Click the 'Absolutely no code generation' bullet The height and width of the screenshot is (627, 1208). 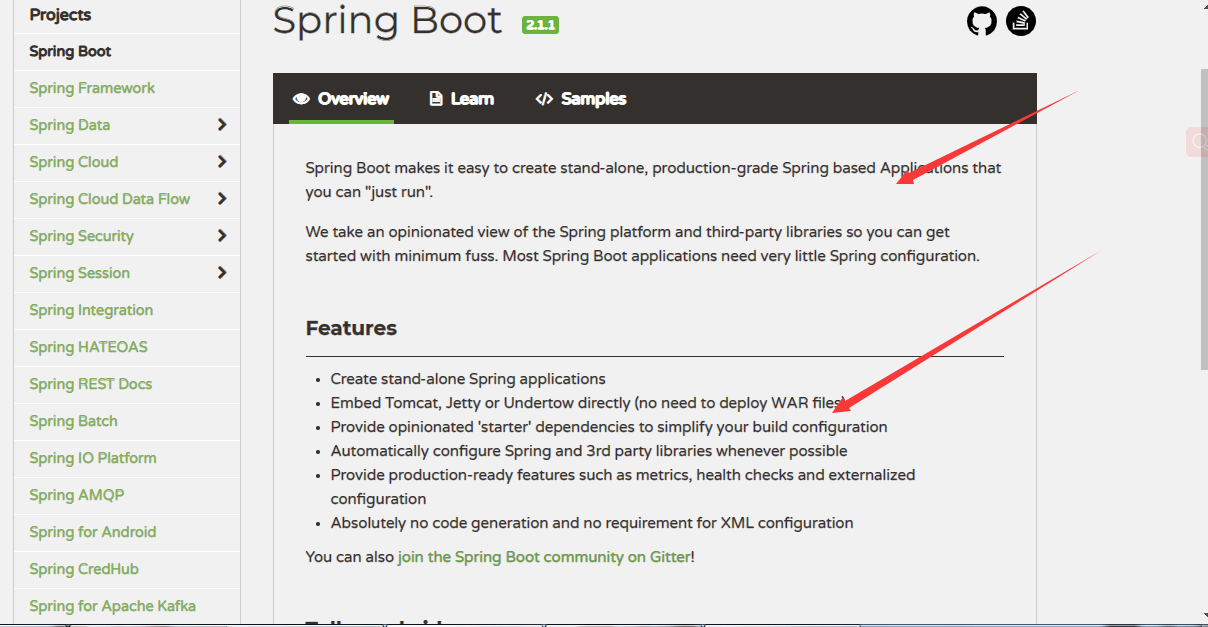pyautogui.click(x=592, y=523)
